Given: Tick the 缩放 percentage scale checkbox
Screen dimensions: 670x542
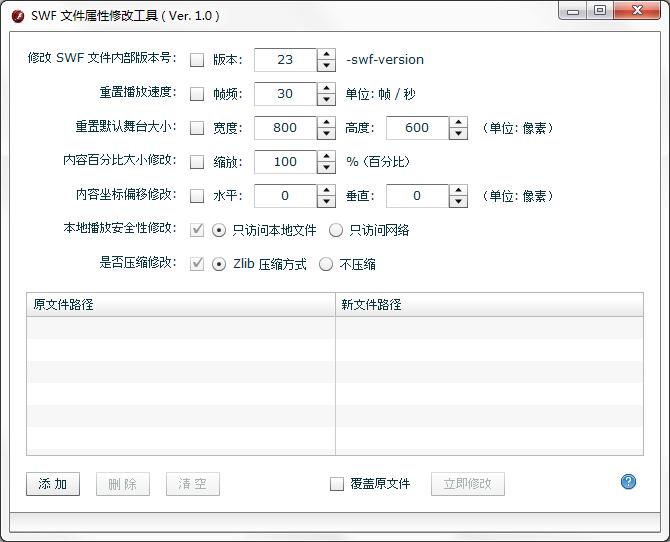Looking at the screenshot, I should pyautogui.click(x=197, y=162).
